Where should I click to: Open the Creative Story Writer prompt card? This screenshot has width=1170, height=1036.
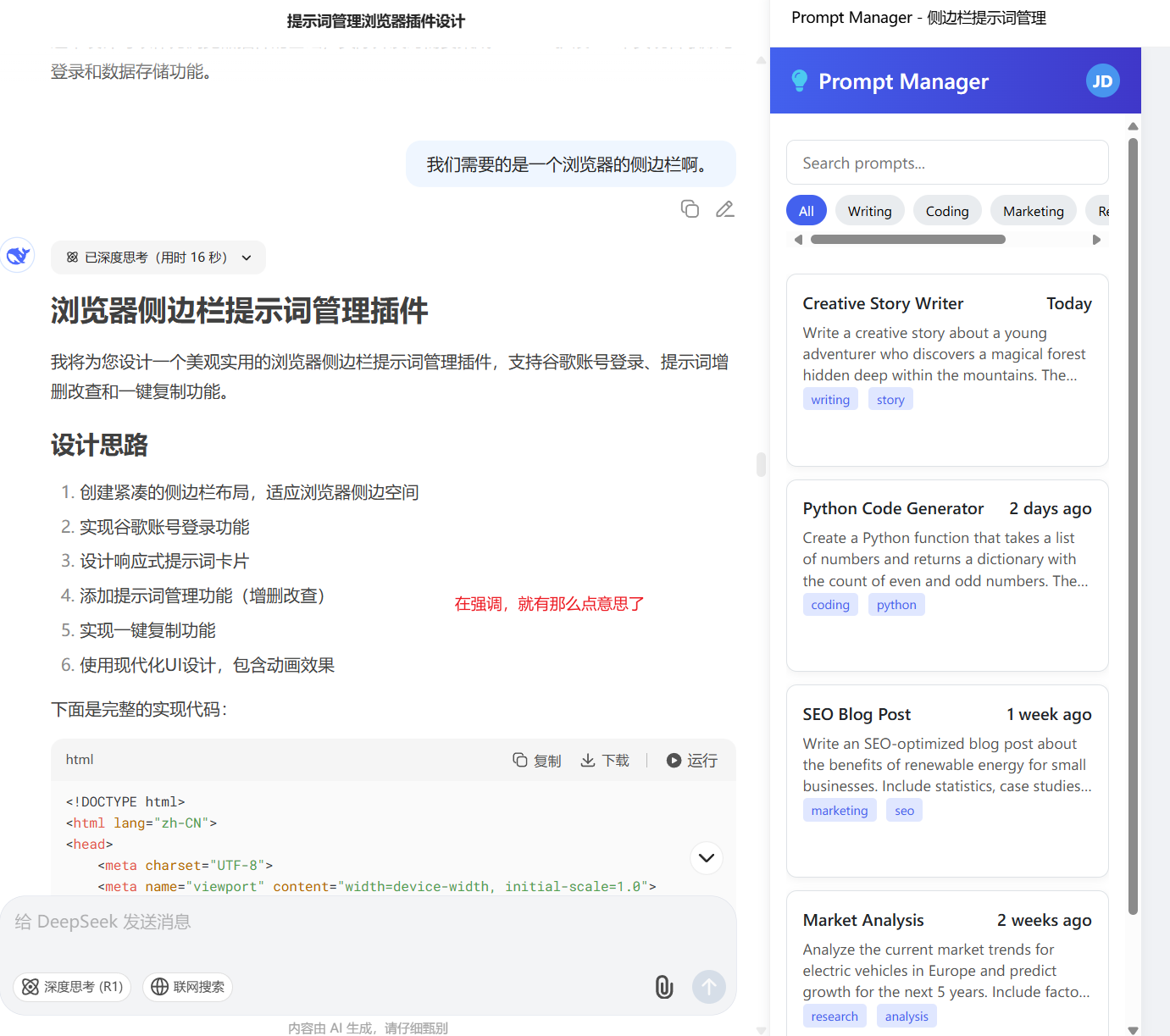(947, 370)
